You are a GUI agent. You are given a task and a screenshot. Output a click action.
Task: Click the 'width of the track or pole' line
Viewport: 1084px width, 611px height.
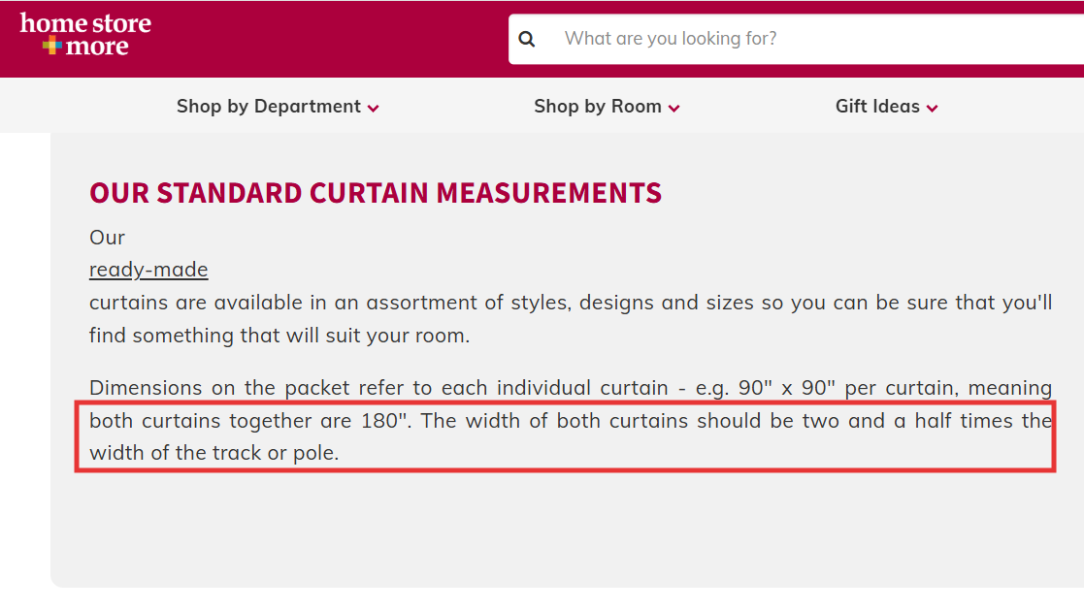pos(214,452)
